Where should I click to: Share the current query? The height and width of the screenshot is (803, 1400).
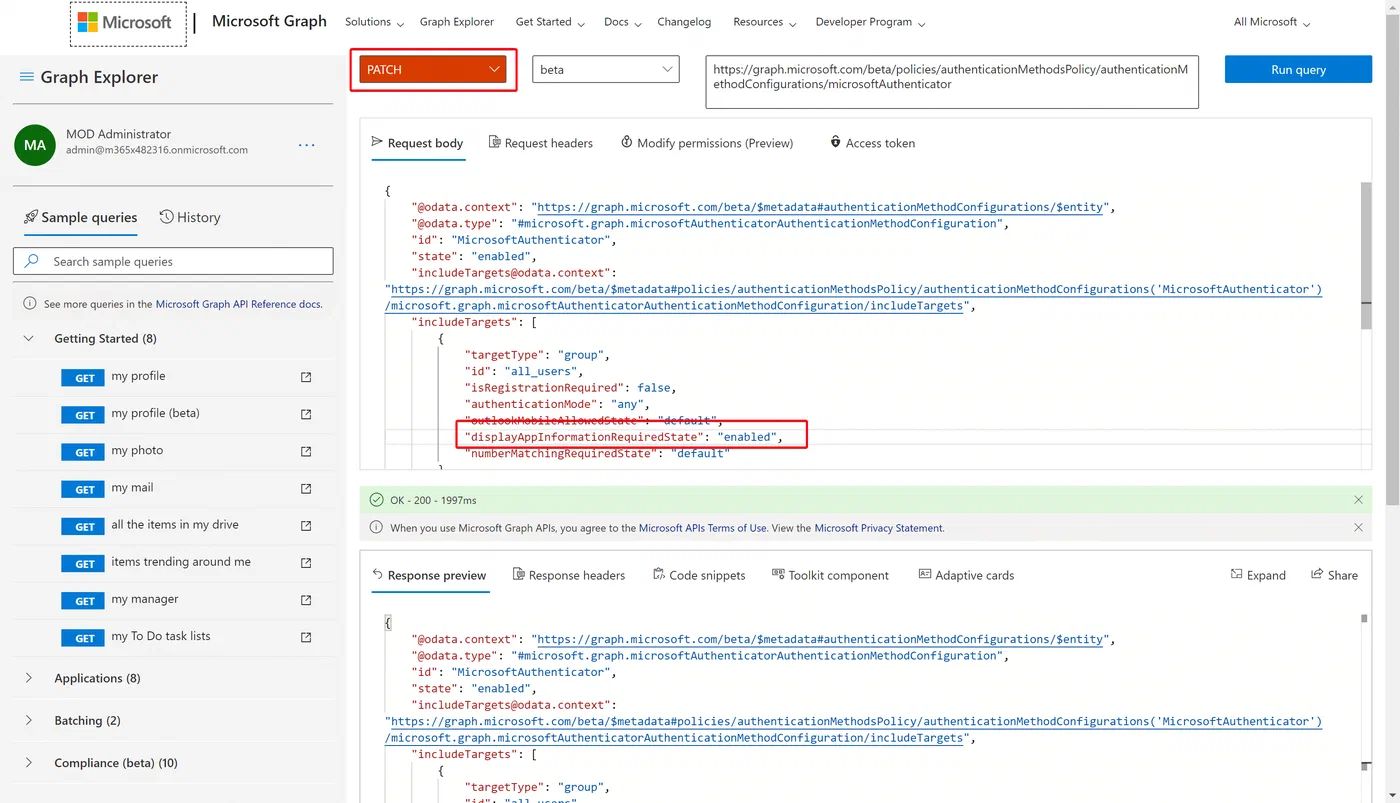pos(1334,575)
